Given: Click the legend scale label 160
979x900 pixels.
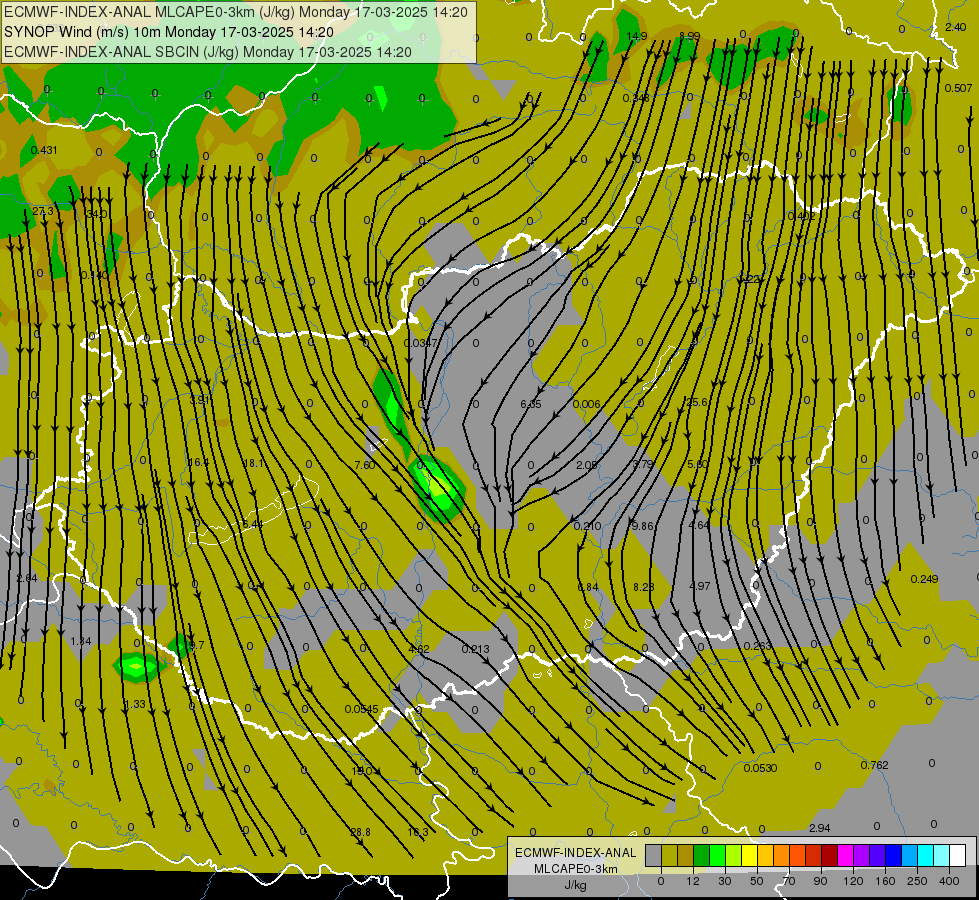Looking at the screenshot, I should pyautogui.click(x=885, y=881).
